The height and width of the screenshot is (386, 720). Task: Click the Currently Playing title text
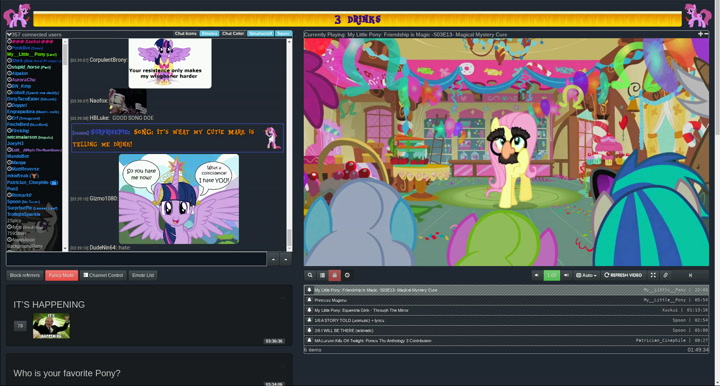click(x=405, y=34)
